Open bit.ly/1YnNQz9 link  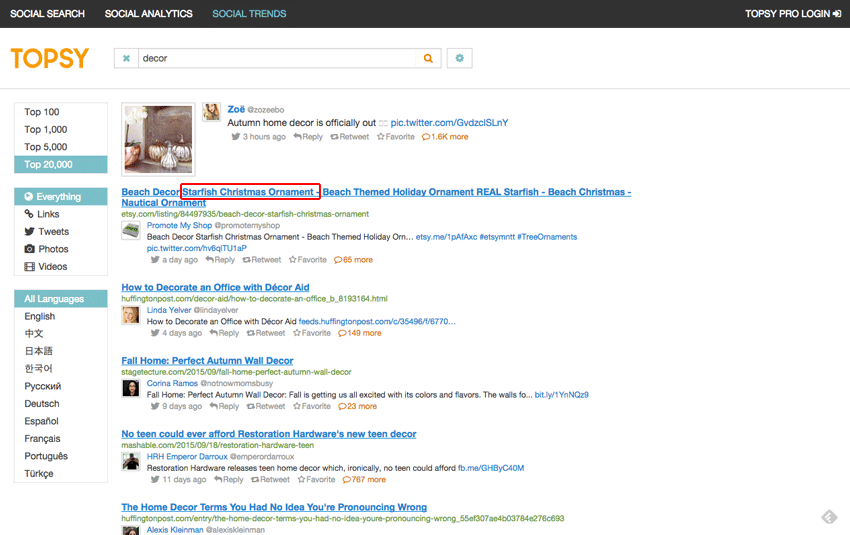pyautogui.click(x=562, y=395)
